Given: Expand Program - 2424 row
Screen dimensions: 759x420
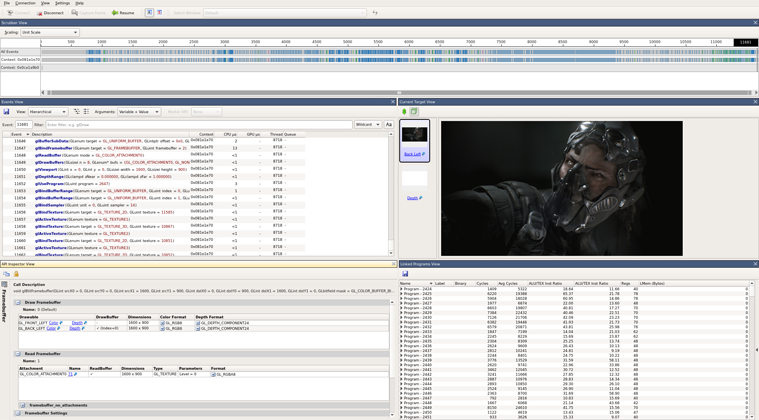Looking at the screenshot, I should (401, 289).
